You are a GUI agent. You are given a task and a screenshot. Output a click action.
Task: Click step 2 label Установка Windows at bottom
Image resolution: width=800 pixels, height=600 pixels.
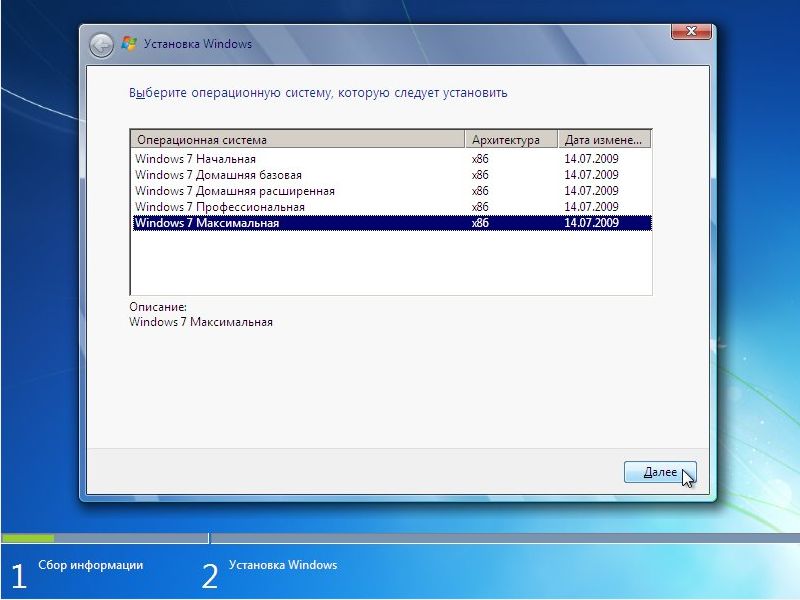283,565
